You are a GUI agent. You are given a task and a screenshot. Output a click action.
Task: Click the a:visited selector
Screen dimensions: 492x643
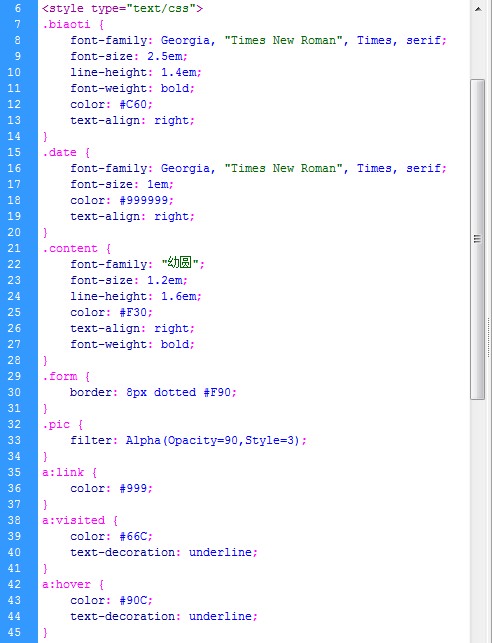(73, 520)
